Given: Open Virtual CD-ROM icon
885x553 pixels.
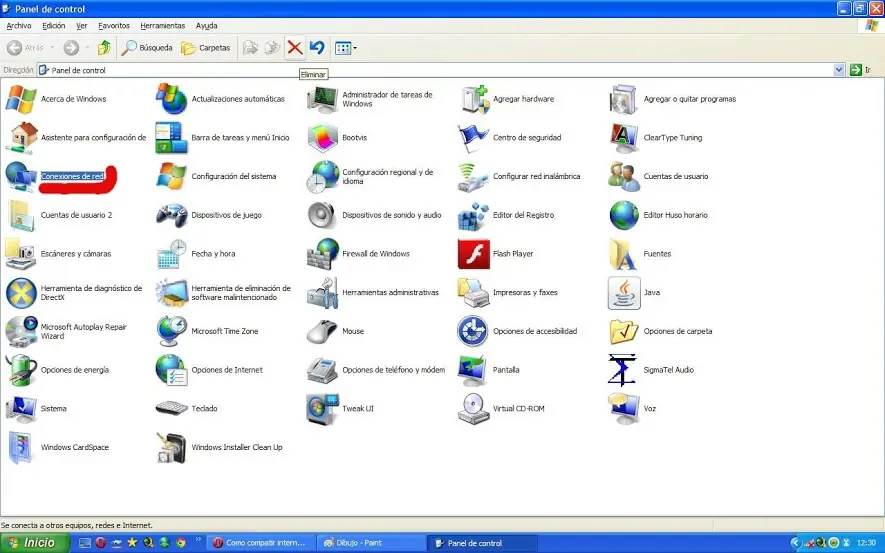Looking at the screenshot, I should point(473,409).
